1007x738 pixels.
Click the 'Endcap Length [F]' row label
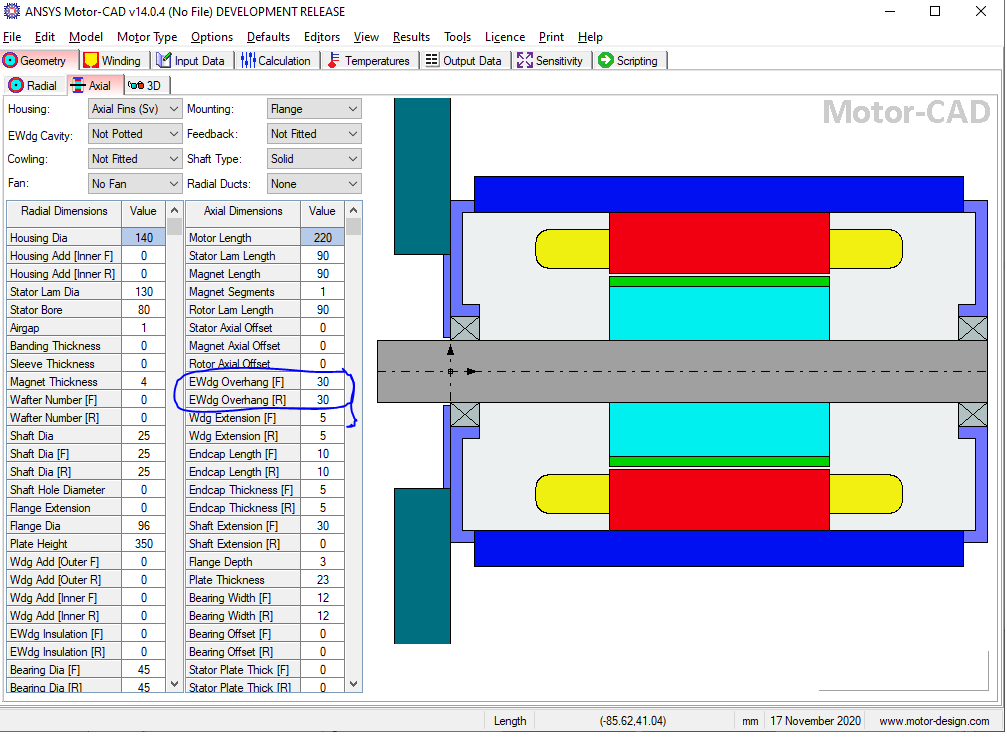(233, 453)
